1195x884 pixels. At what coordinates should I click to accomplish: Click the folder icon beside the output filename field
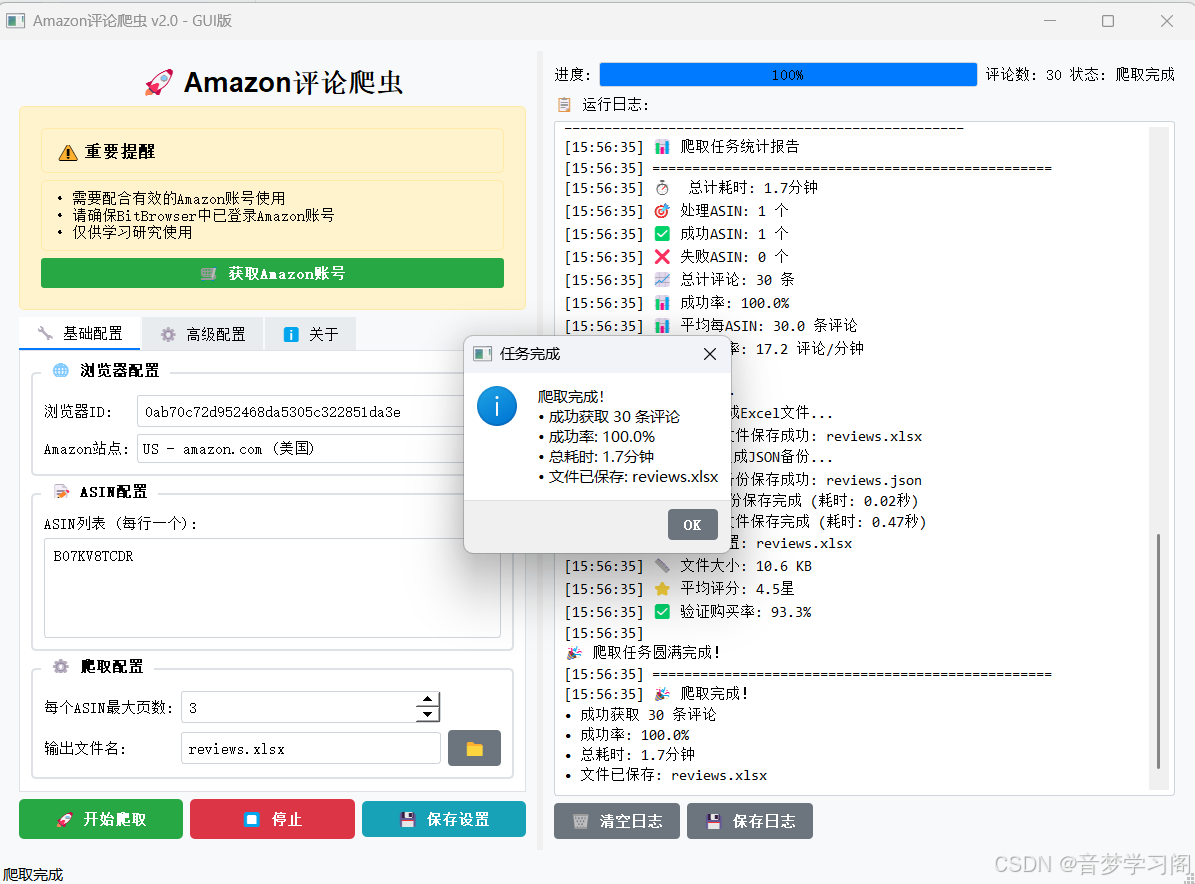coord(474,747)
